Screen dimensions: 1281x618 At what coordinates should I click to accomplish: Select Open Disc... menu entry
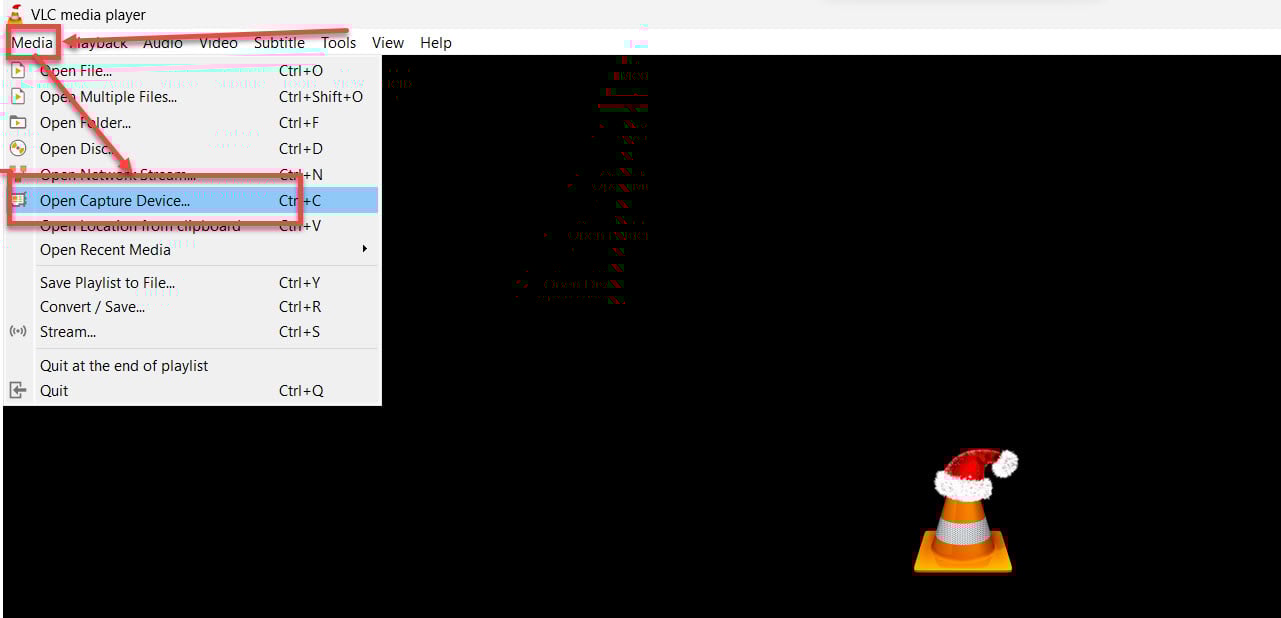192,149
